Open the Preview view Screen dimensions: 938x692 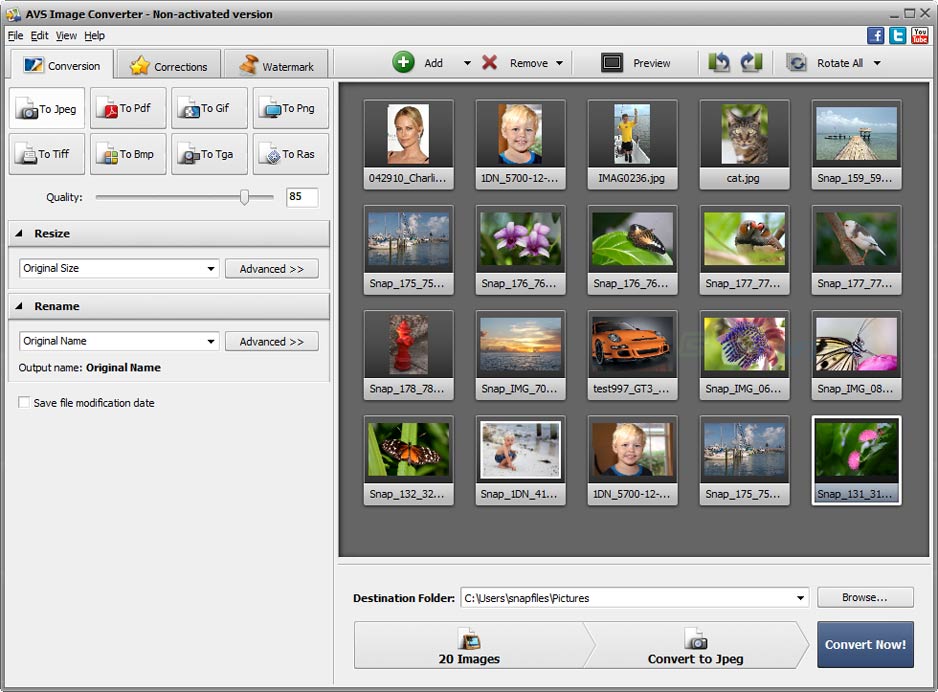(636, 62)
